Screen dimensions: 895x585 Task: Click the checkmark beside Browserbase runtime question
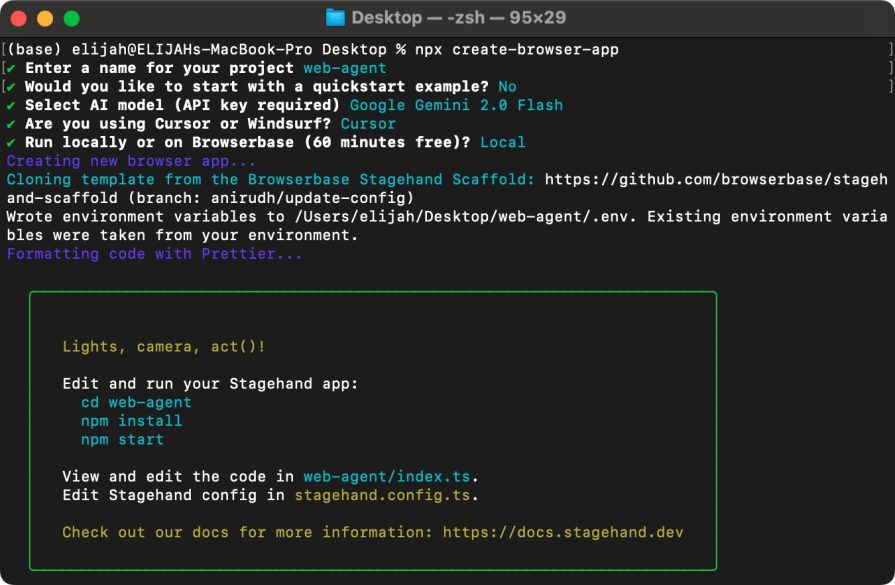click(11, 142)
